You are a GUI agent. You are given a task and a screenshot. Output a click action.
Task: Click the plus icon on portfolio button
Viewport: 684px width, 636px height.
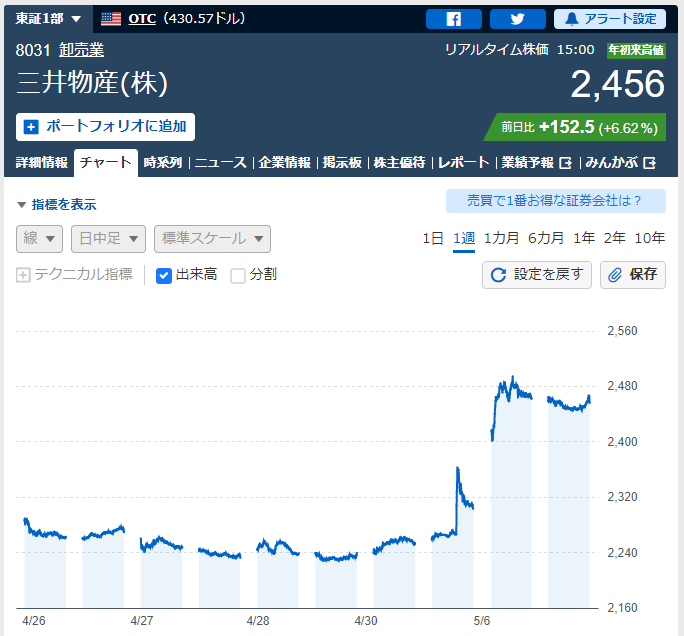pos(31,127)
